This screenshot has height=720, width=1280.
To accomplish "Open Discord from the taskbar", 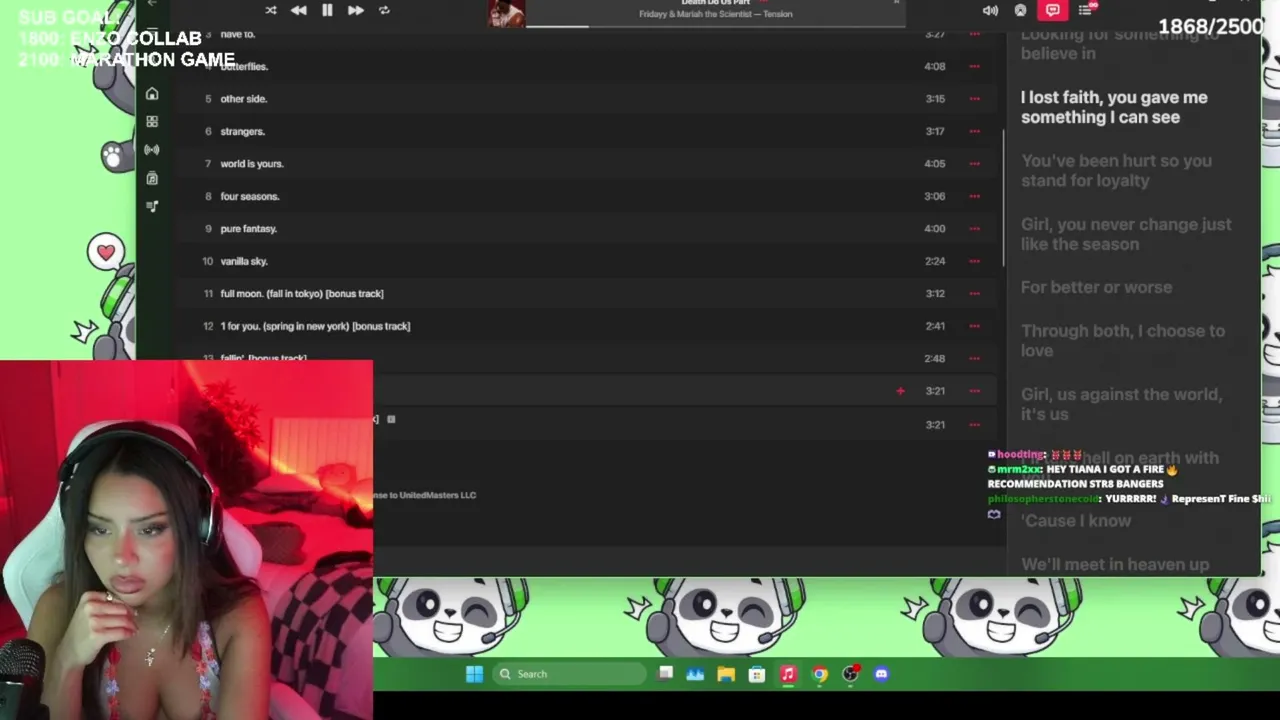I will point(881,674).
